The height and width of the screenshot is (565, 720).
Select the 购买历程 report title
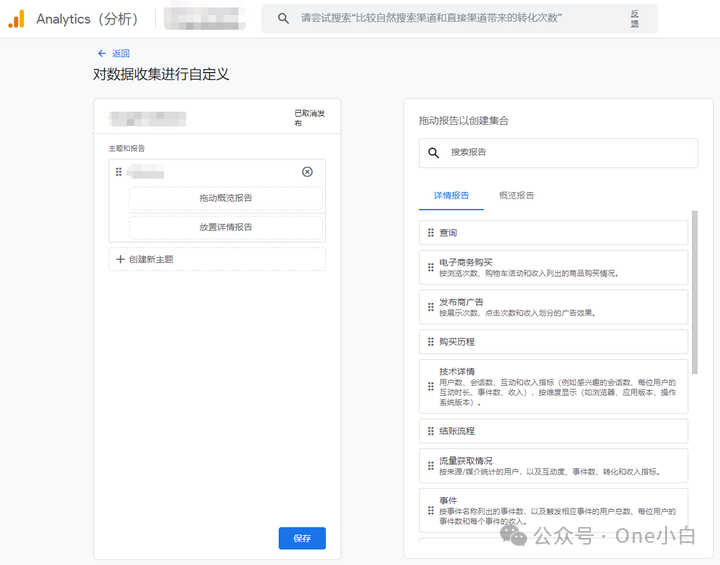(457, 342)
